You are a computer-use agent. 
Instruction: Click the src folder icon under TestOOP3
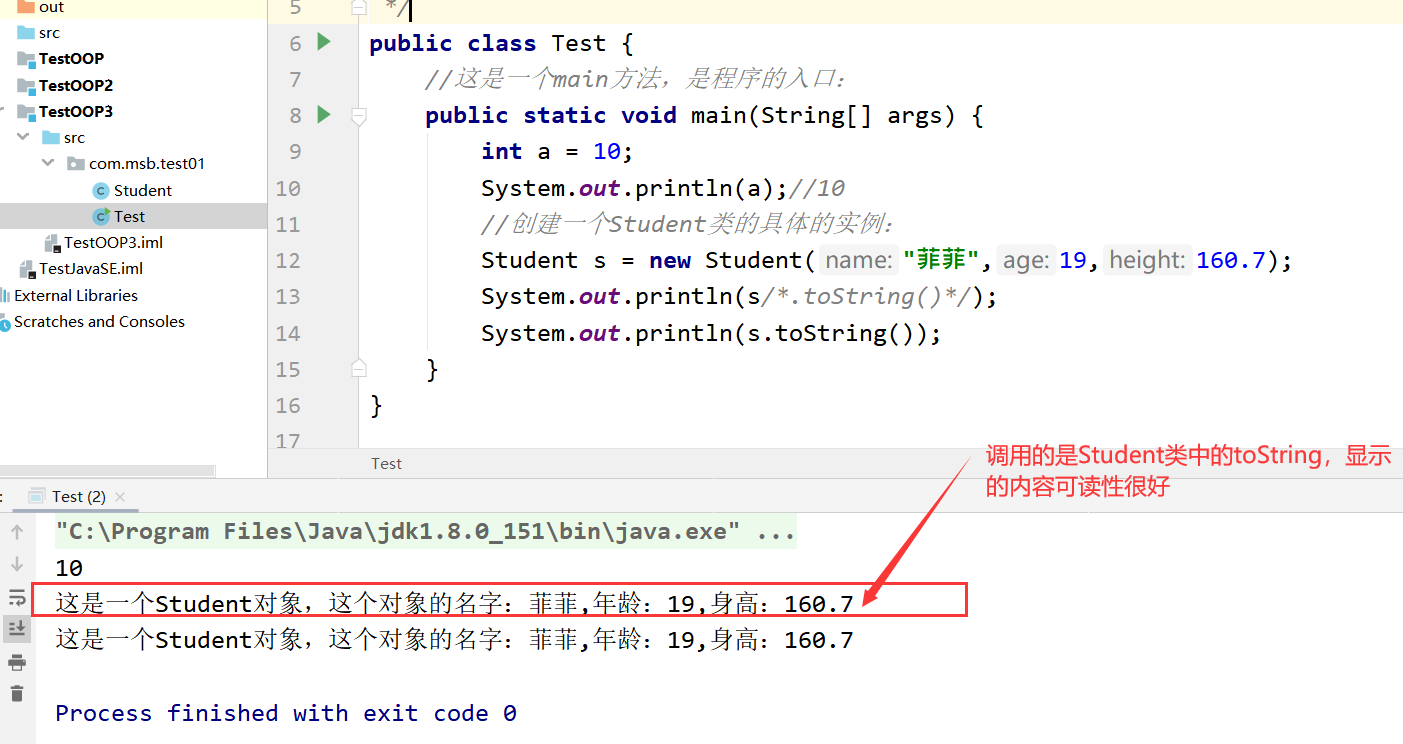pos(51,137)
